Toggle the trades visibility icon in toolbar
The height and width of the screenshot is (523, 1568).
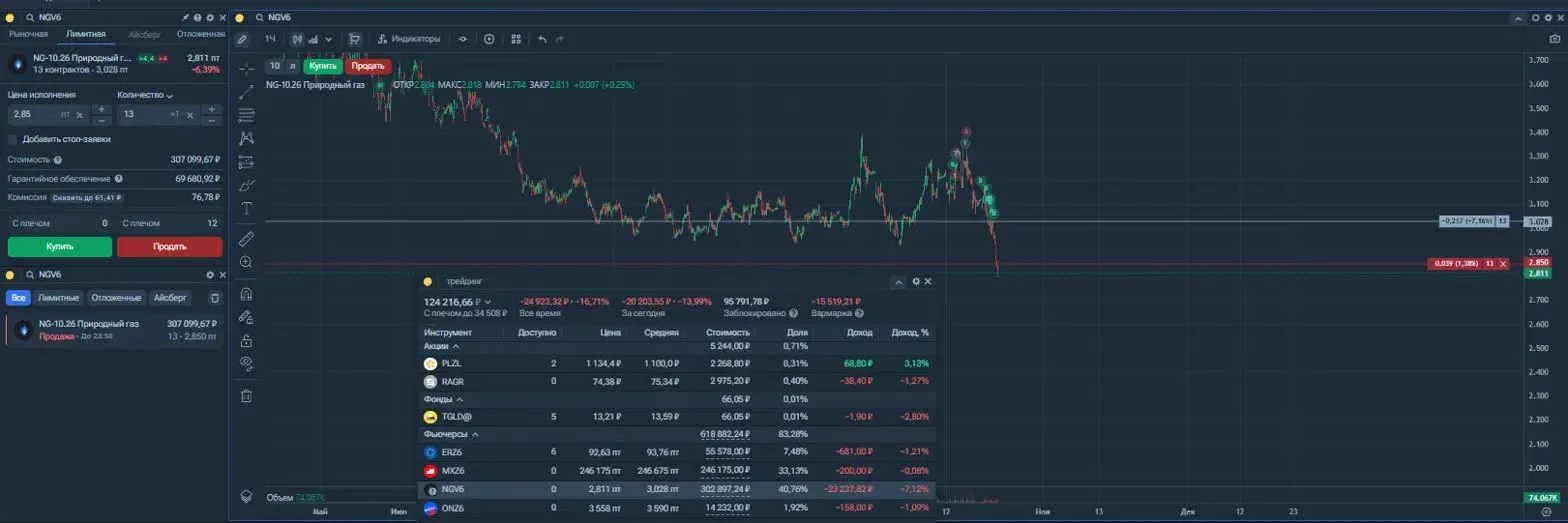click(x=462, y=39)
